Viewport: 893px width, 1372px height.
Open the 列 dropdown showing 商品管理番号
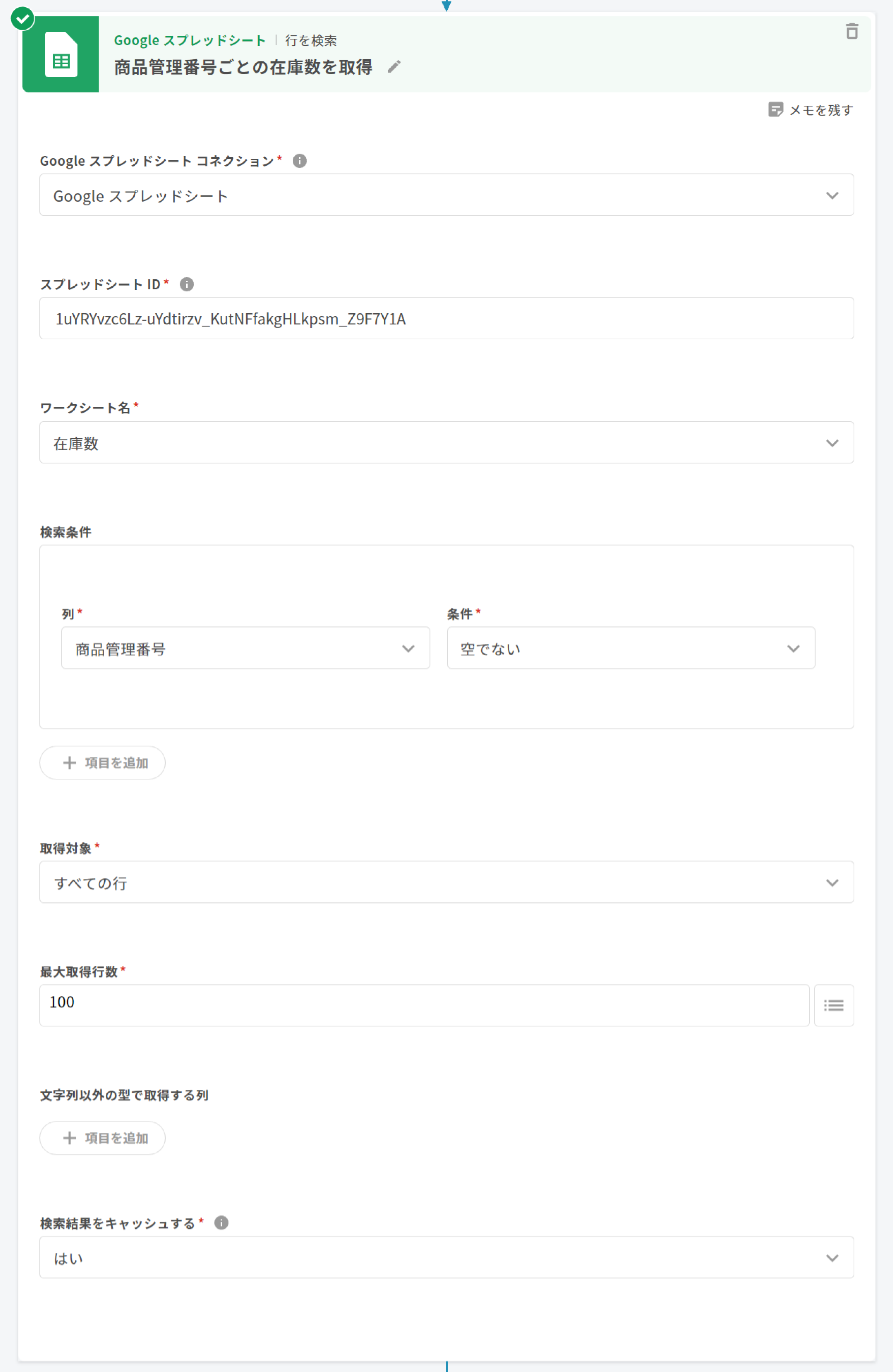pyautogui.click(x=245, y=649)
